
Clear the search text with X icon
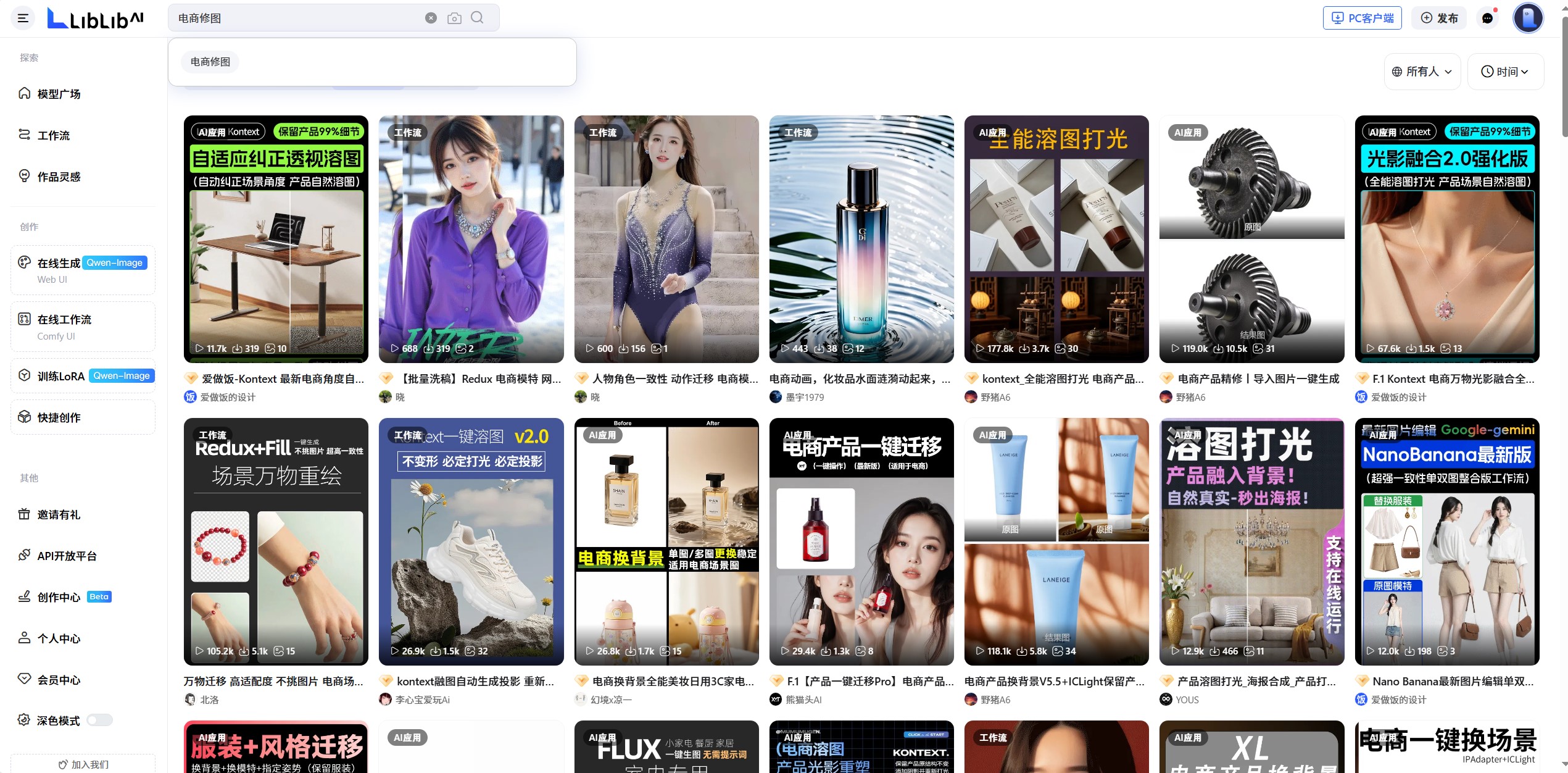point(431,18)
